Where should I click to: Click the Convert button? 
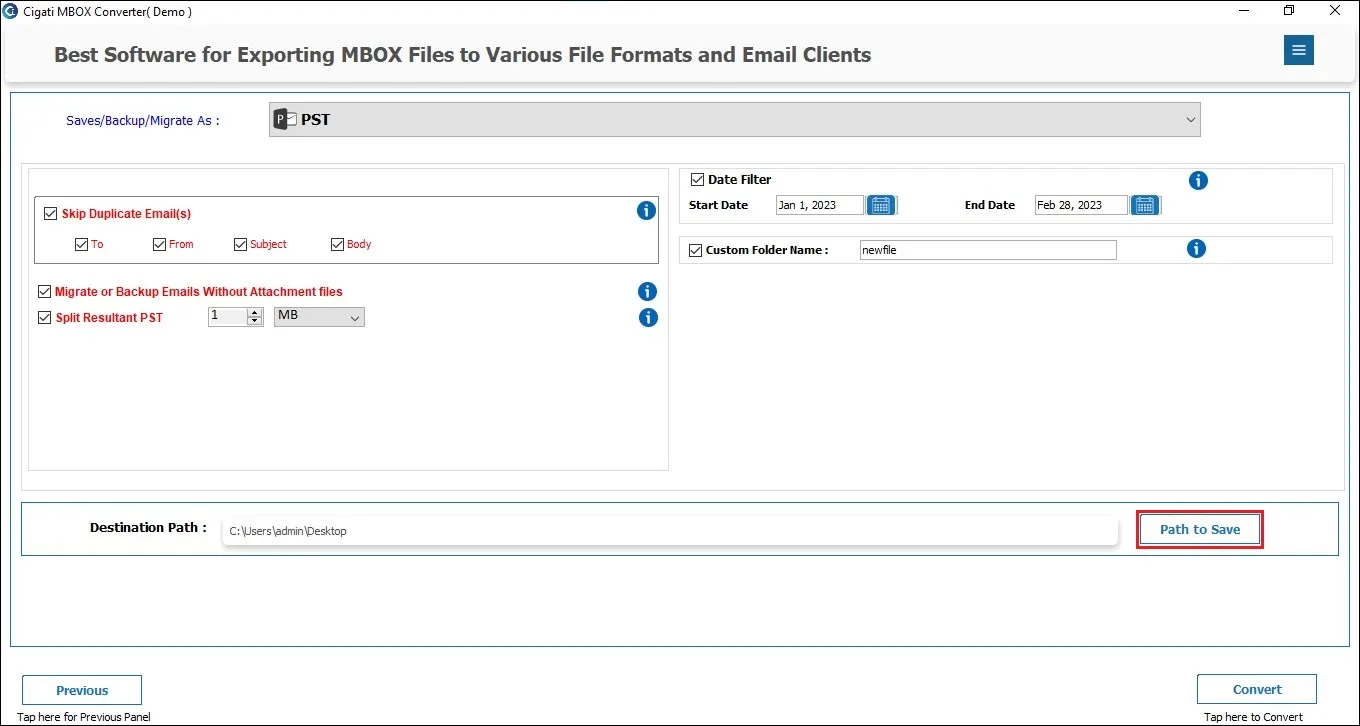[x=1257, y=689]
